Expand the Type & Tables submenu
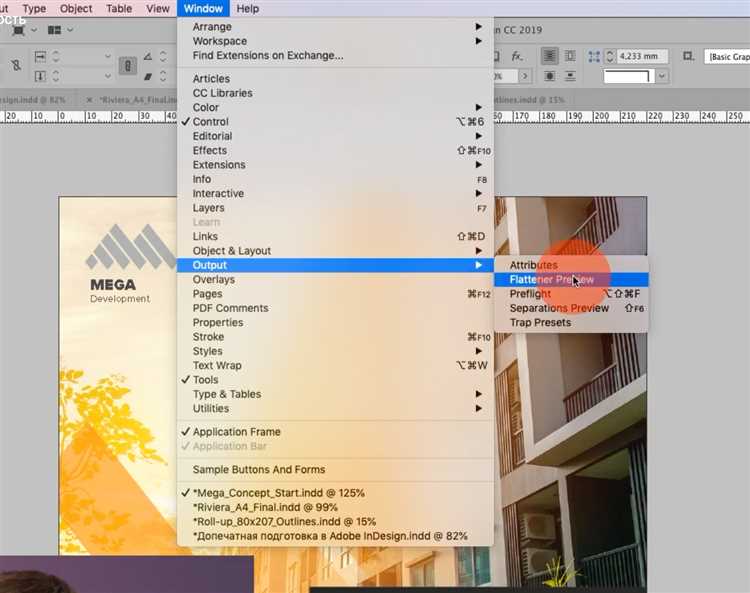Screen dimensions: 750x593 click(x=226, y=394)
